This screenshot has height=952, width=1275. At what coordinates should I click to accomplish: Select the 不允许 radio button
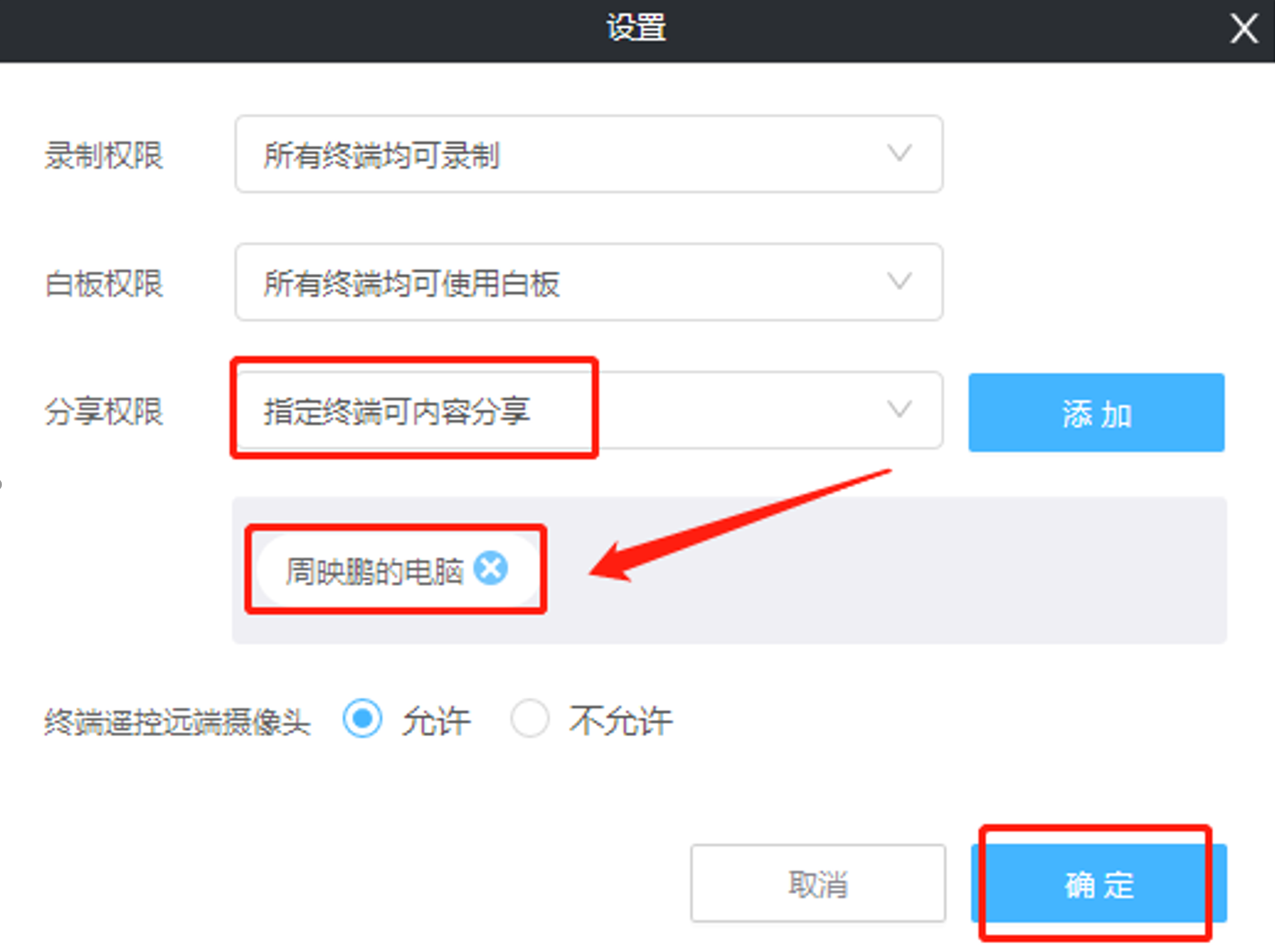530,719
